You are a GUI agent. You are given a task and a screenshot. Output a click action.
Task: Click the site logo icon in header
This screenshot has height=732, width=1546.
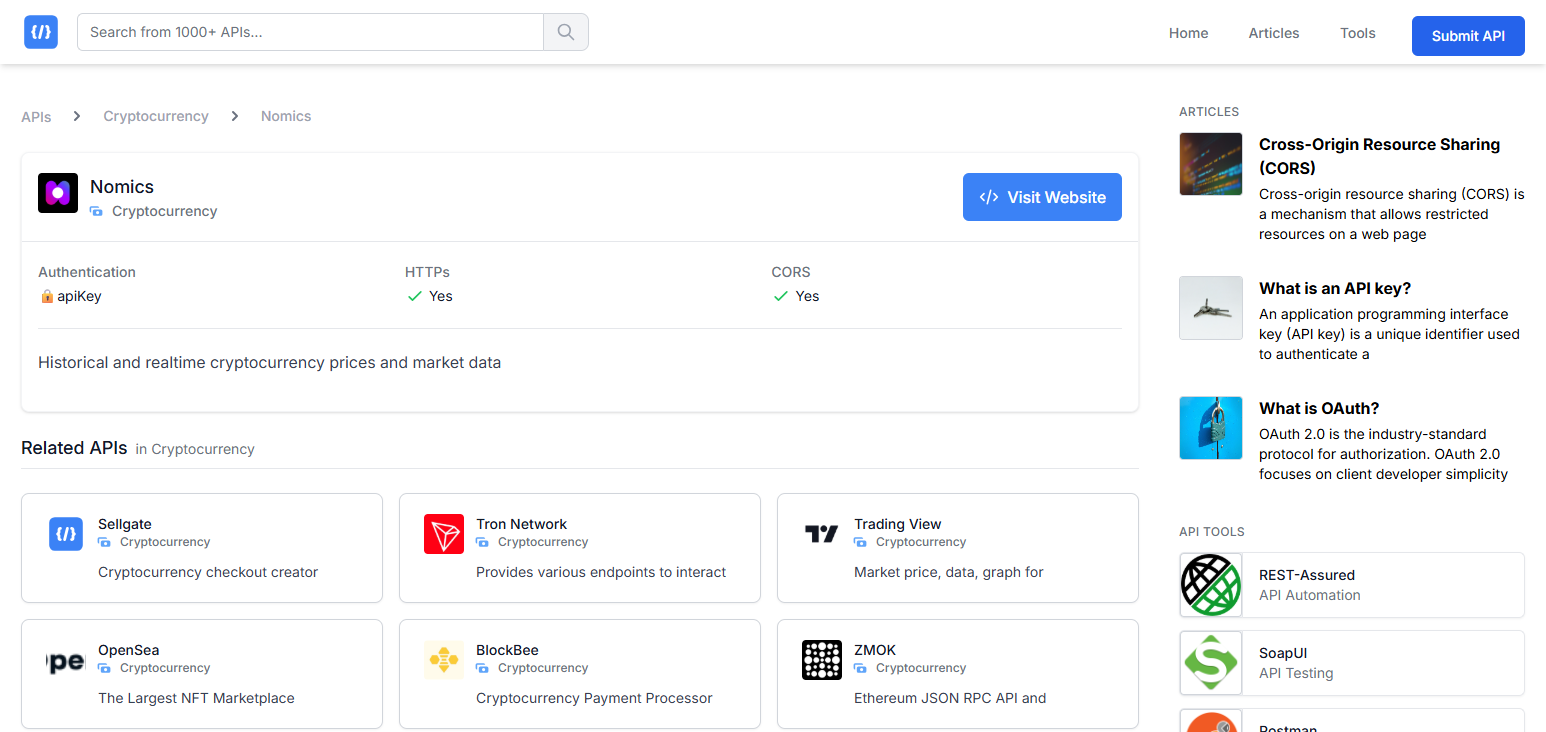point(41,32)
